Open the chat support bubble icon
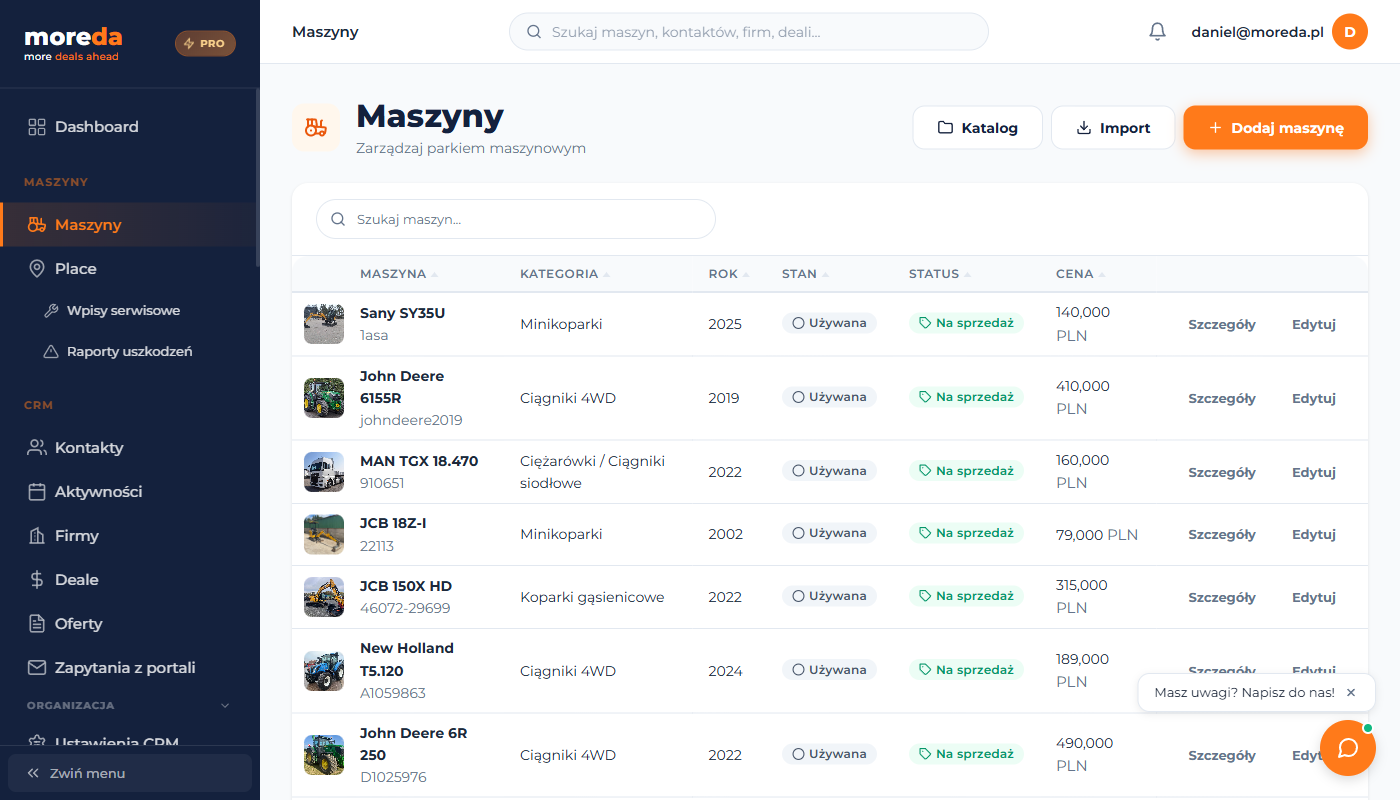The image size is (1400, 800). [x=1348, y=748]
